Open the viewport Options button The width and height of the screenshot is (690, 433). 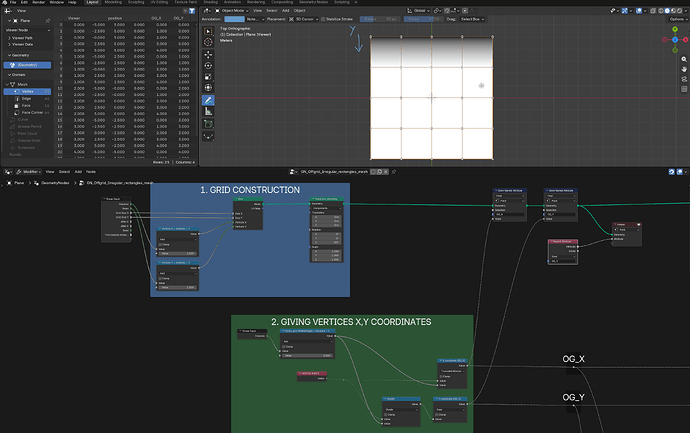click(x=677, y=19)
